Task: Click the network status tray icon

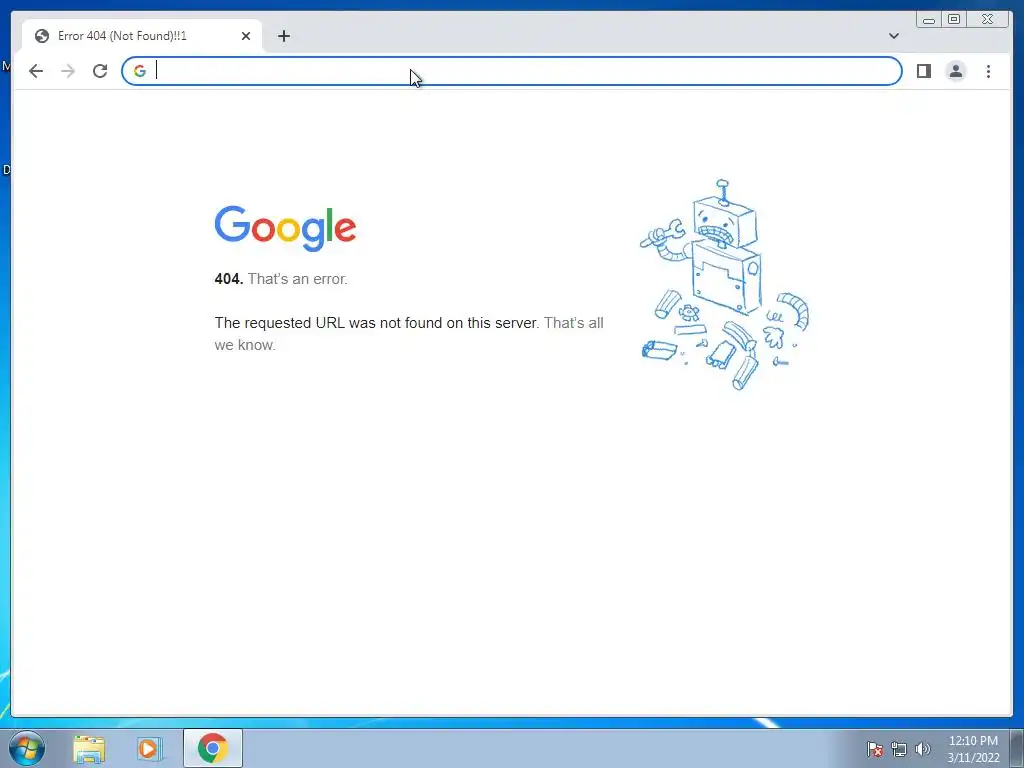Action: (899, 749)
